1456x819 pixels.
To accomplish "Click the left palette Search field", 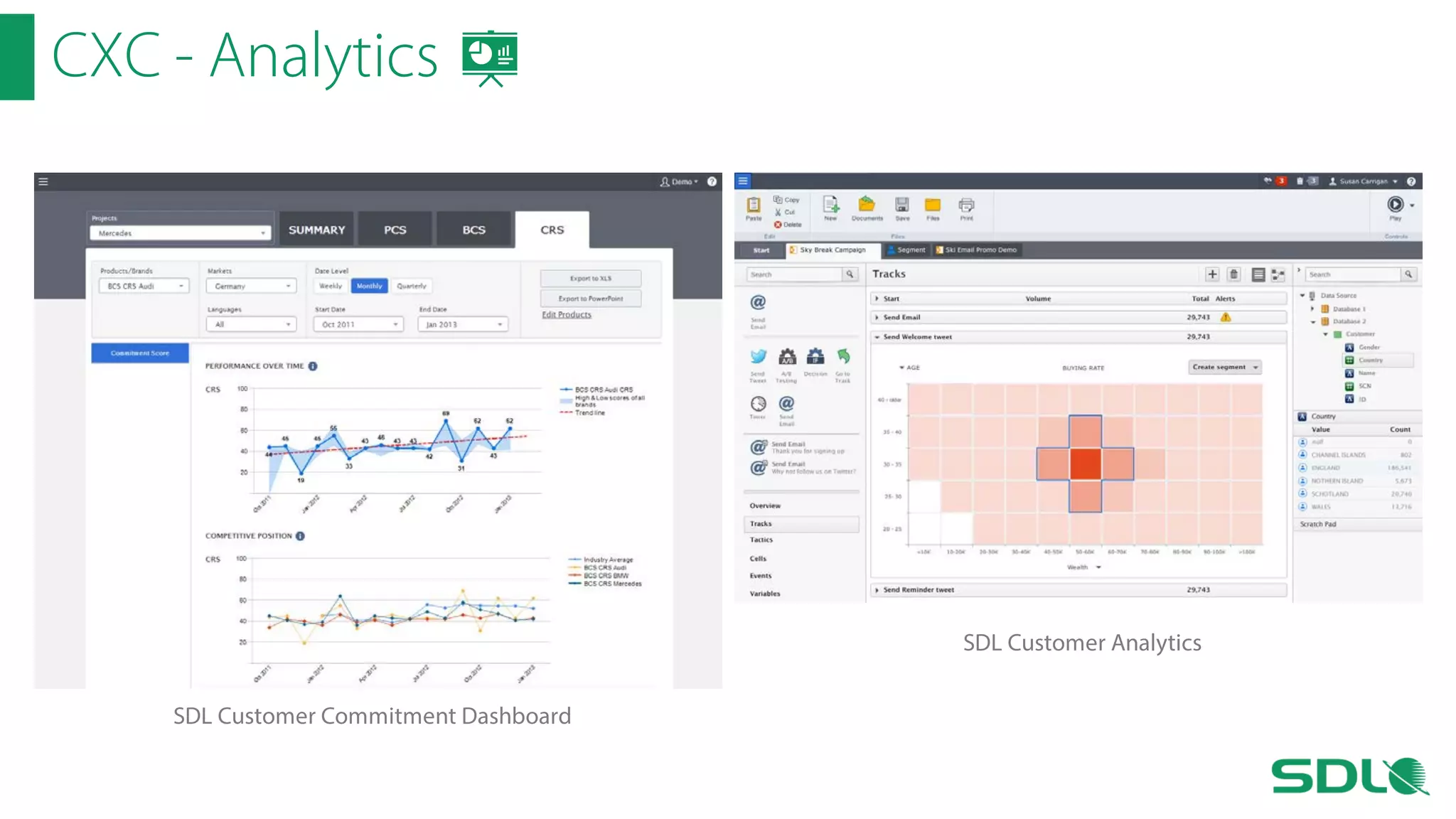I will 794,274.
